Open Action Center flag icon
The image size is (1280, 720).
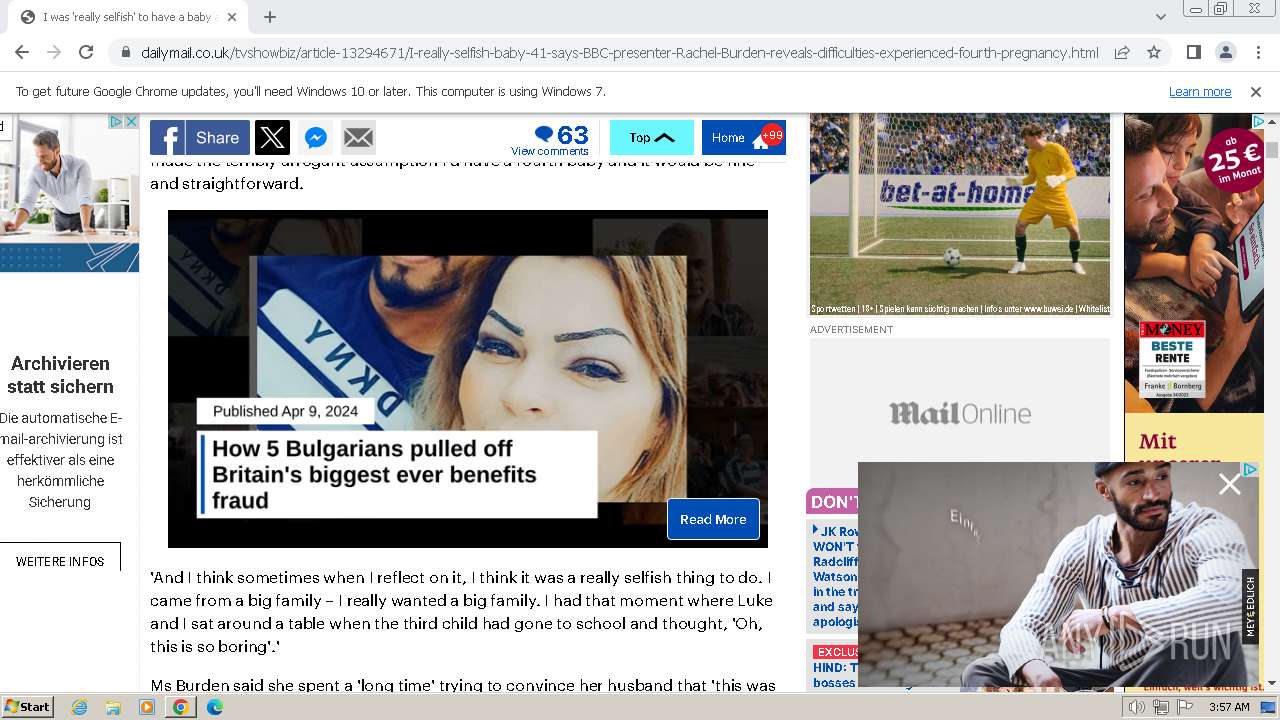1185,707
